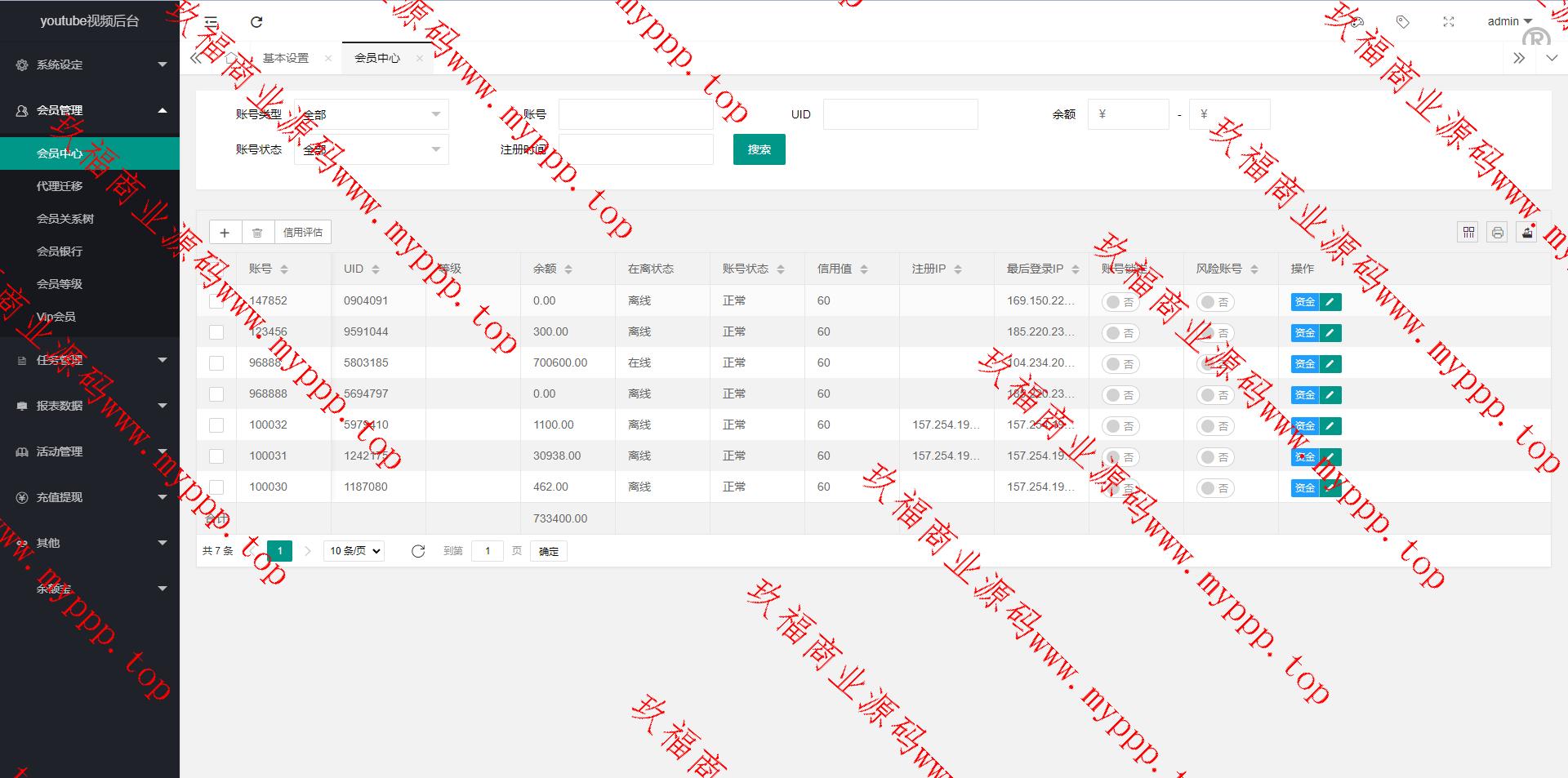1568x778 pixels.
Task: Click the UID search input field
Action: click(900, 114)
